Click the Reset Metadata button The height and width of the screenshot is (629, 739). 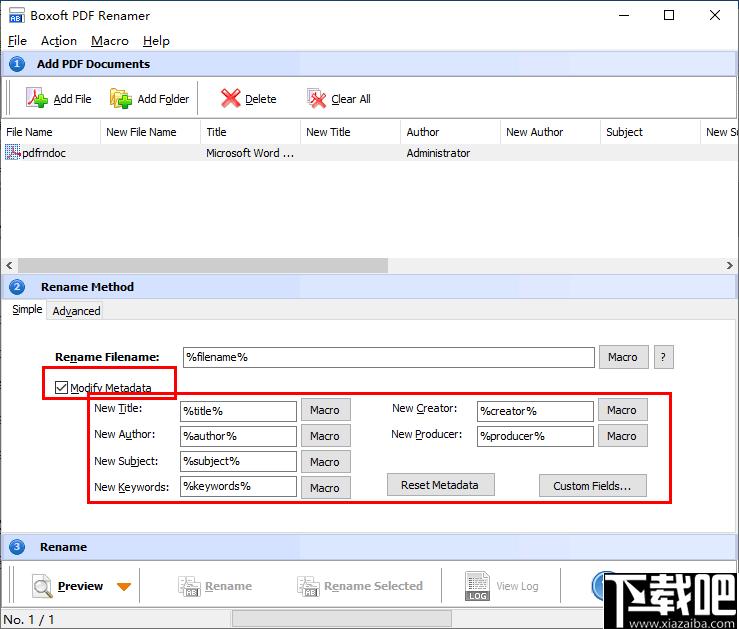point(440,485)
